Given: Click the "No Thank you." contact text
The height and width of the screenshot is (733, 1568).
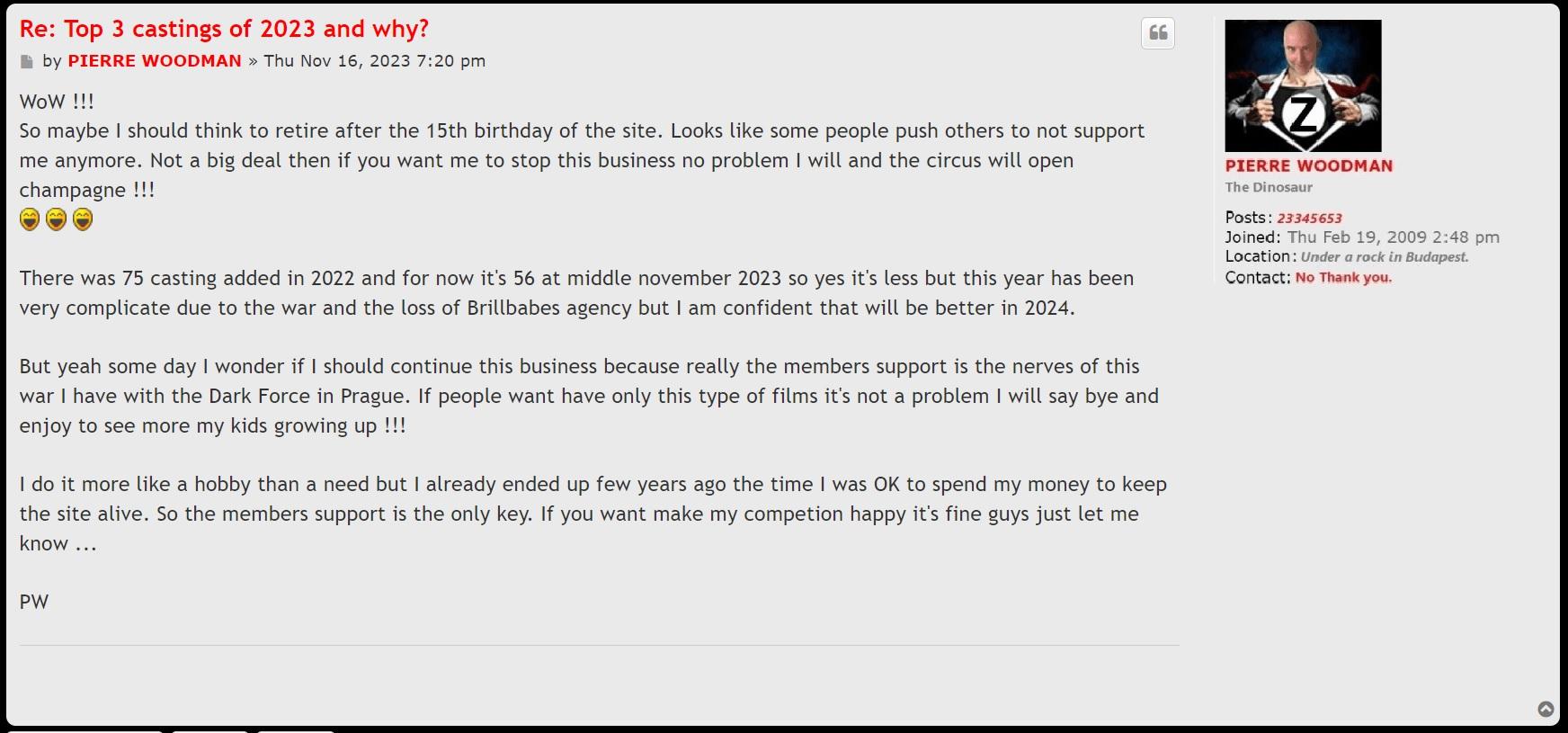Looking at the screenshot, I should click(1343, 278).
